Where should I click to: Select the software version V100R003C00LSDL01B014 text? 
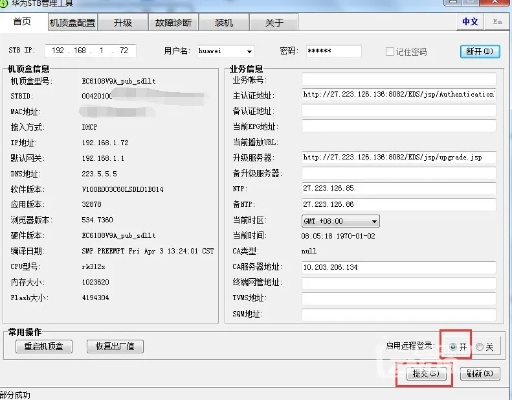122,189
